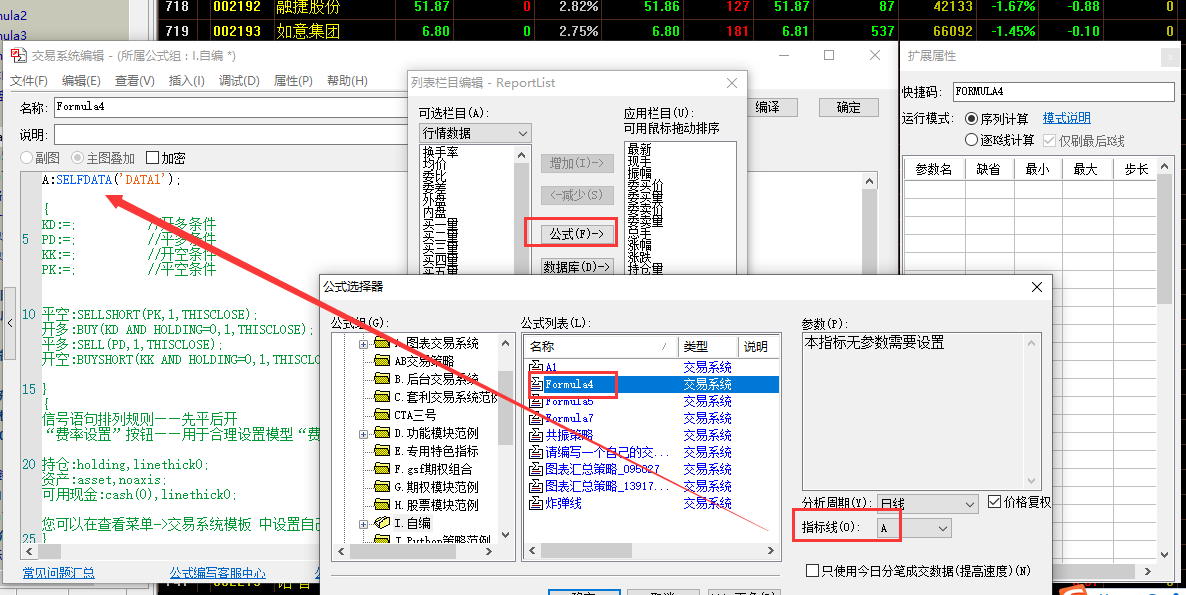The image size is (1186, 595).
Task: Sort formula list by 名称 column header
Action: [601, 346]
